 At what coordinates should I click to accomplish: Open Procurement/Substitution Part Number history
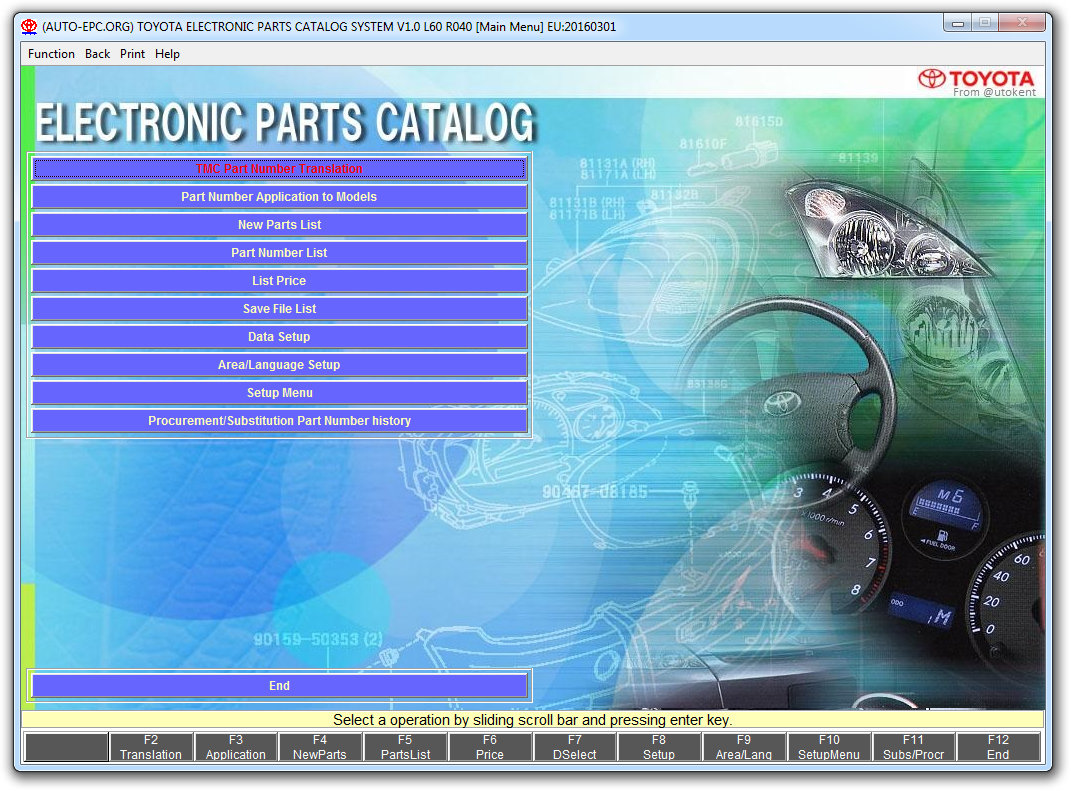[279, 421]
